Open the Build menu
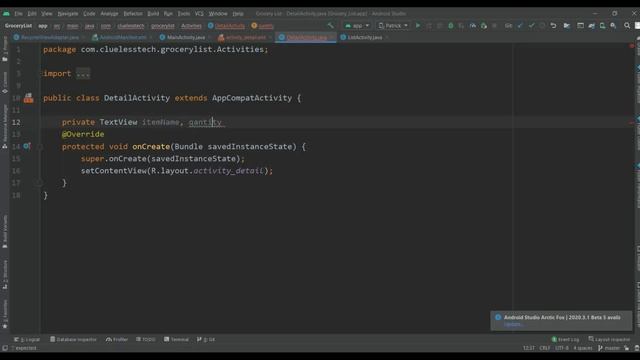The height and width of the screenshot is (360, 640). point(153,13)
